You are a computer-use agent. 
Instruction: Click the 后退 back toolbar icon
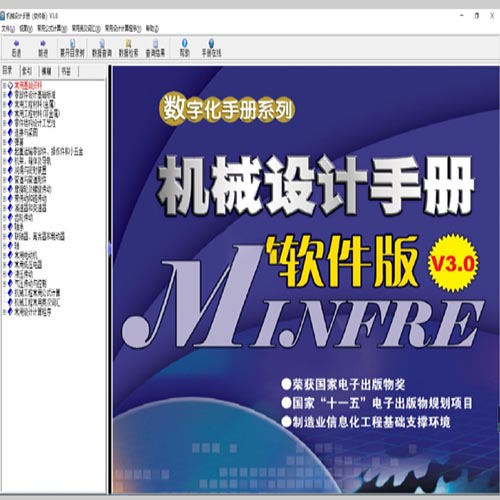(16, 48)
